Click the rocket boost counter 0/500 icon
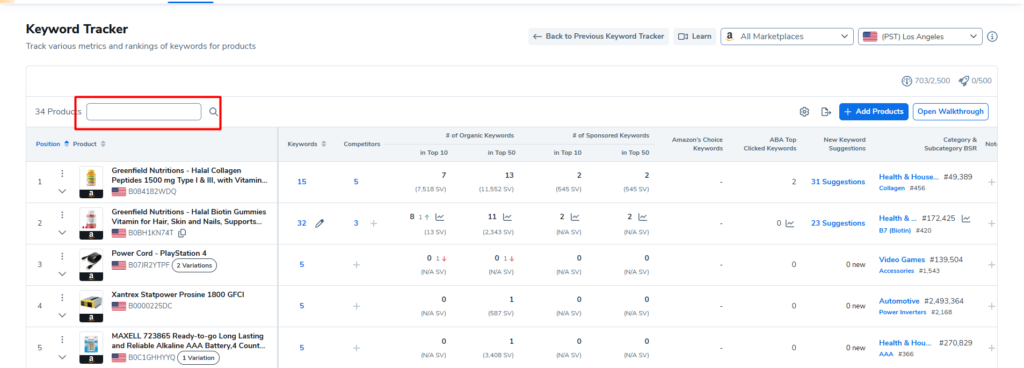Image resolution: width=1024 pixels, height=368 pixels. click(x=963, y=81)
